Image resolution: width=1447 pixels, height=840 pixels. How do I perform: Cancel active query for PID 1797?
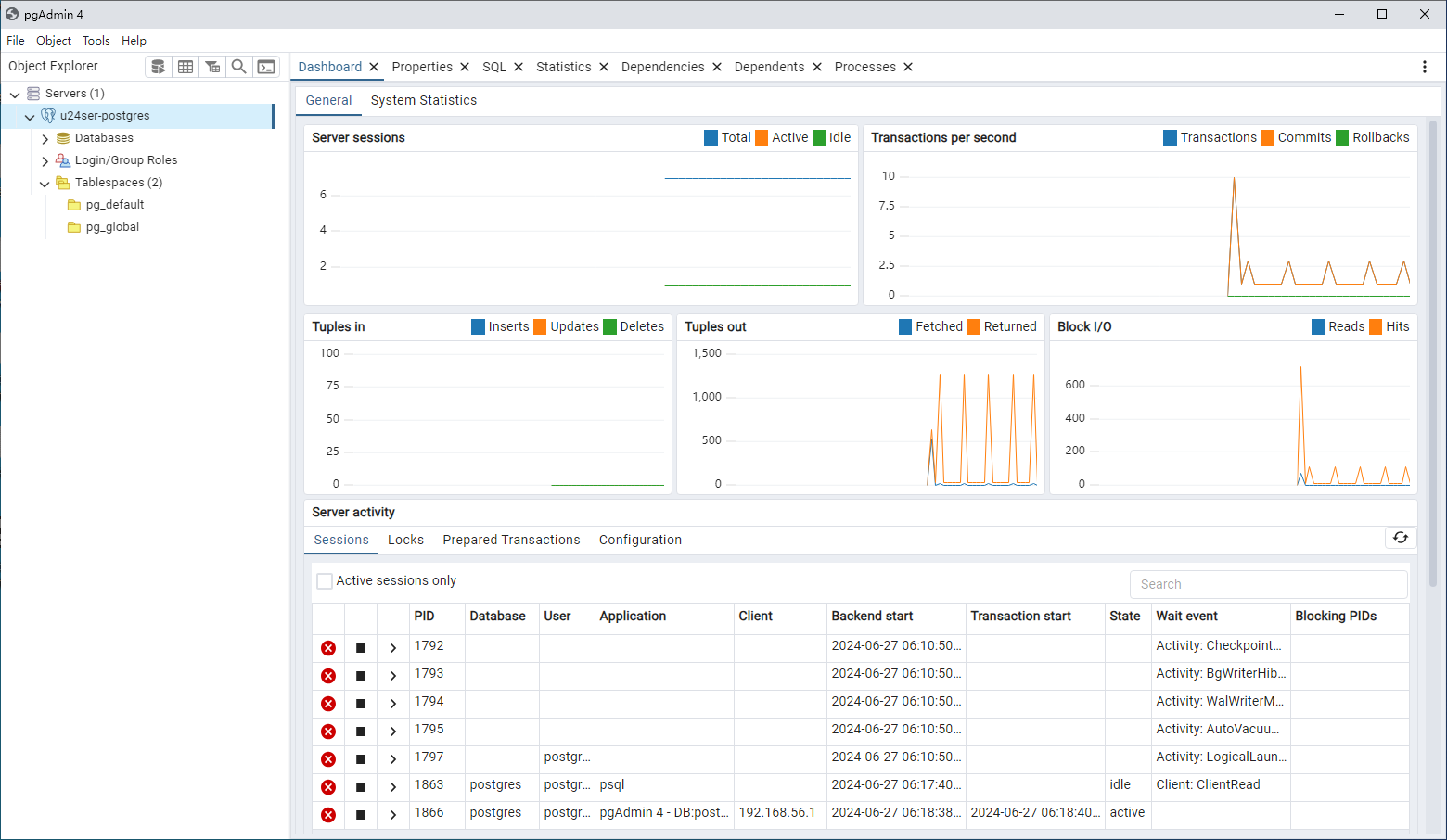point(361,759)
